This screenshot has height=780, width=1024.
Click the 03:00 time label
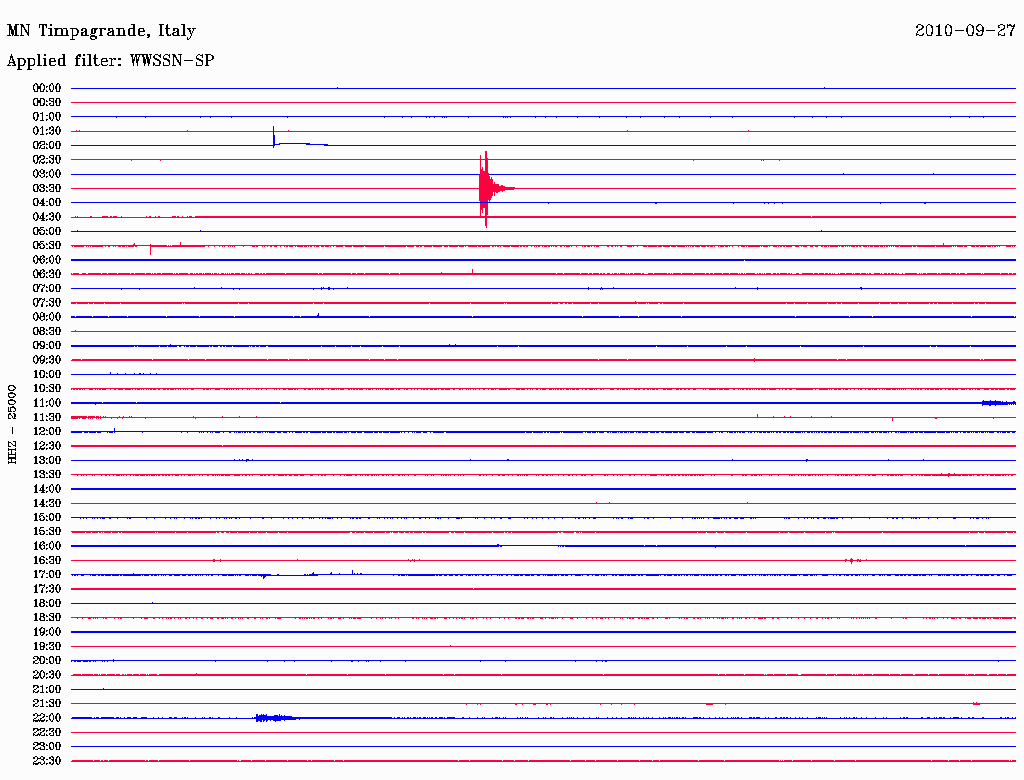click(x=47, y=174)
